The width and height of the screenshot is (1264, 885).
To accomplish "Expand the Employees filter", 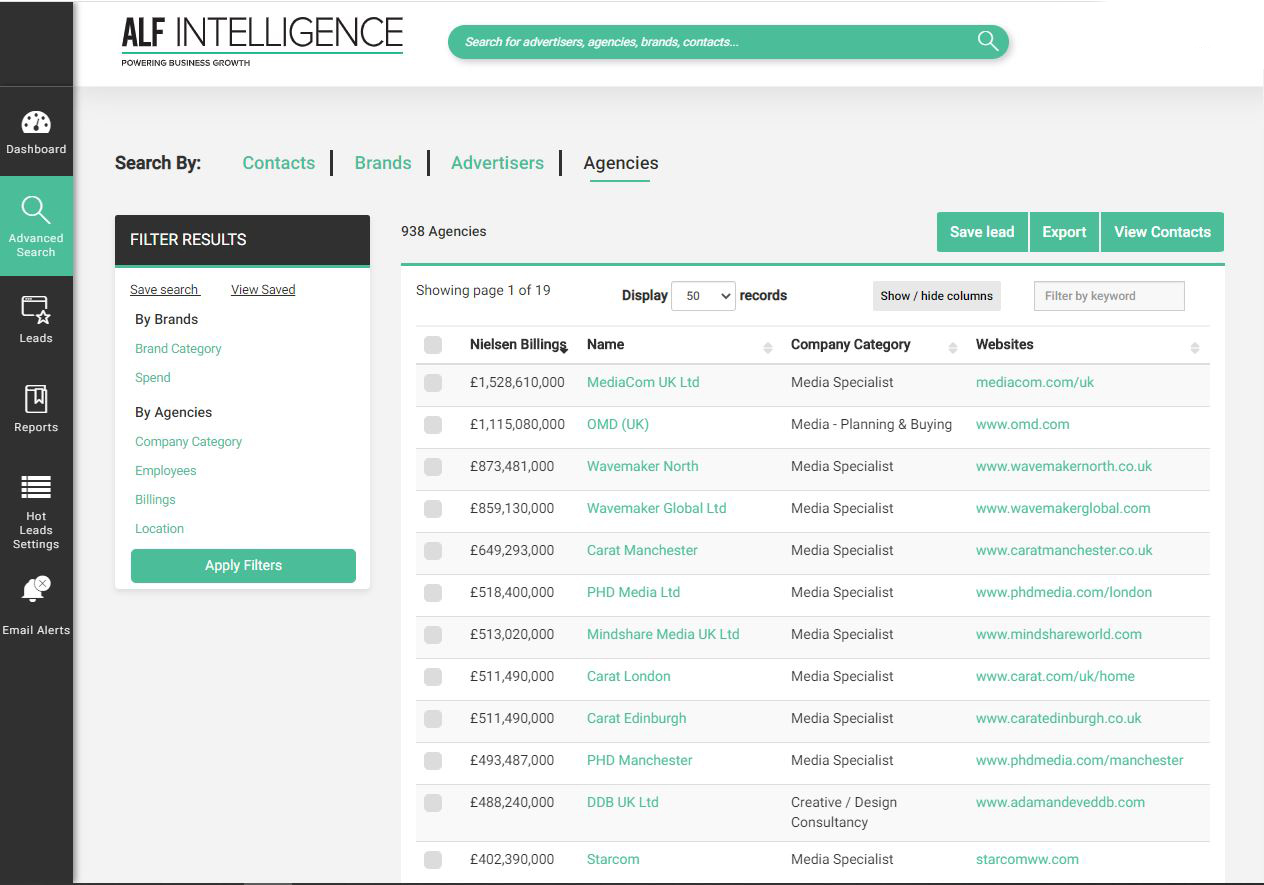I will (166, 471).
